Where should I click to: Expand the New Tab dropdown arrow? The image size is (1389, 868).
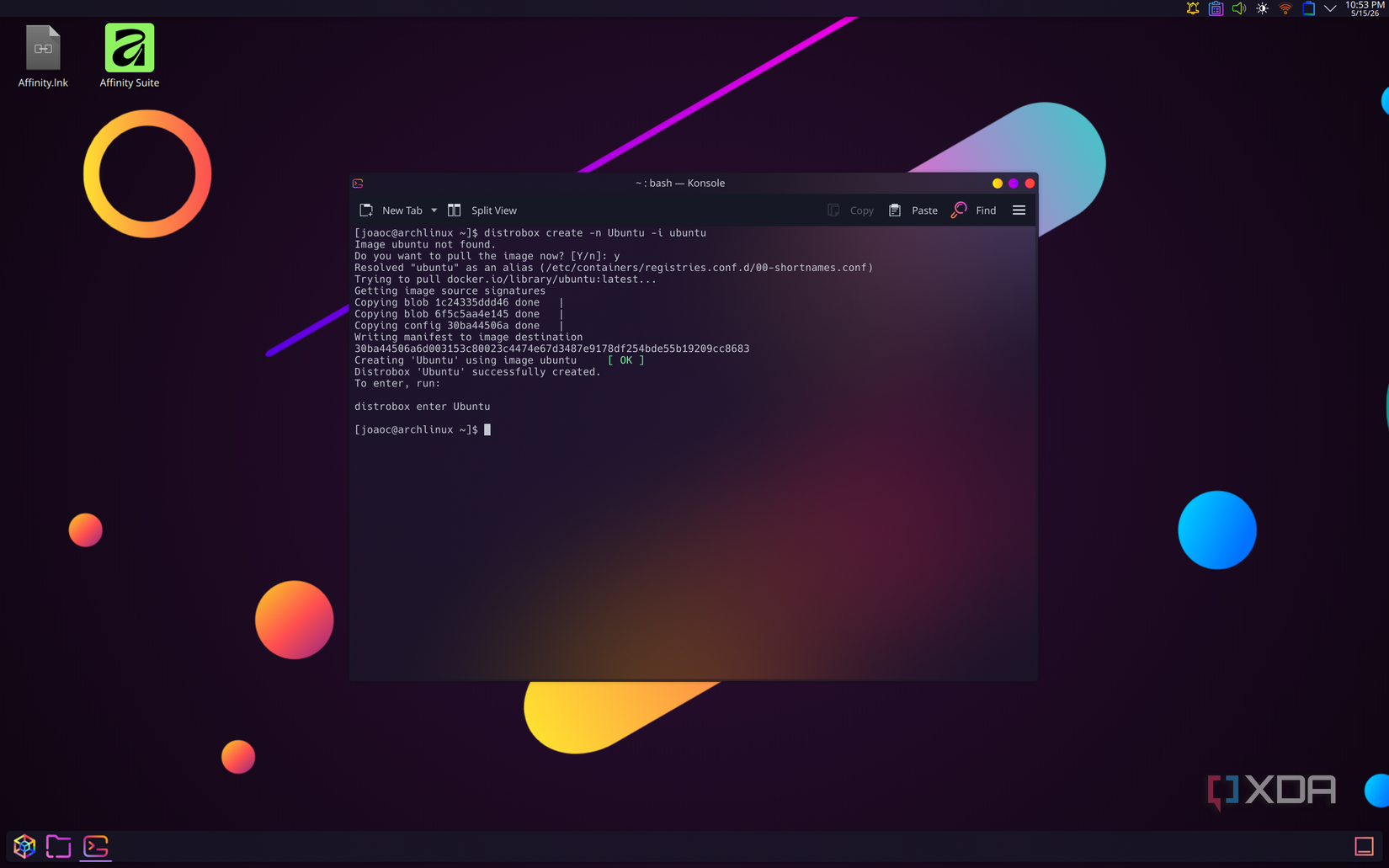click(x=434, y=210)
